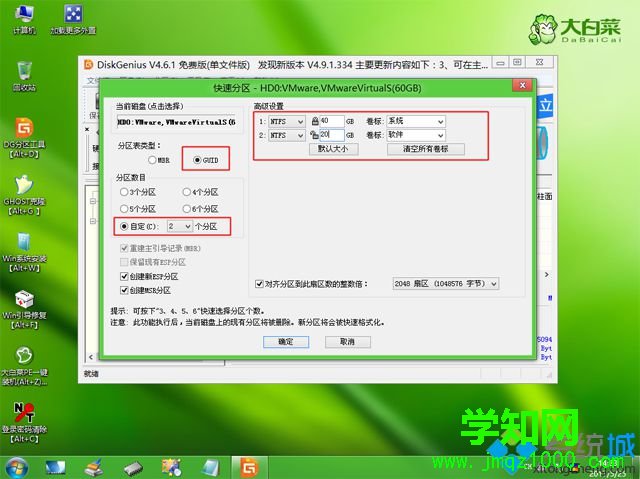
Task: Toggle align partitions to sector multiple checkbox
Action: (259, 284)
